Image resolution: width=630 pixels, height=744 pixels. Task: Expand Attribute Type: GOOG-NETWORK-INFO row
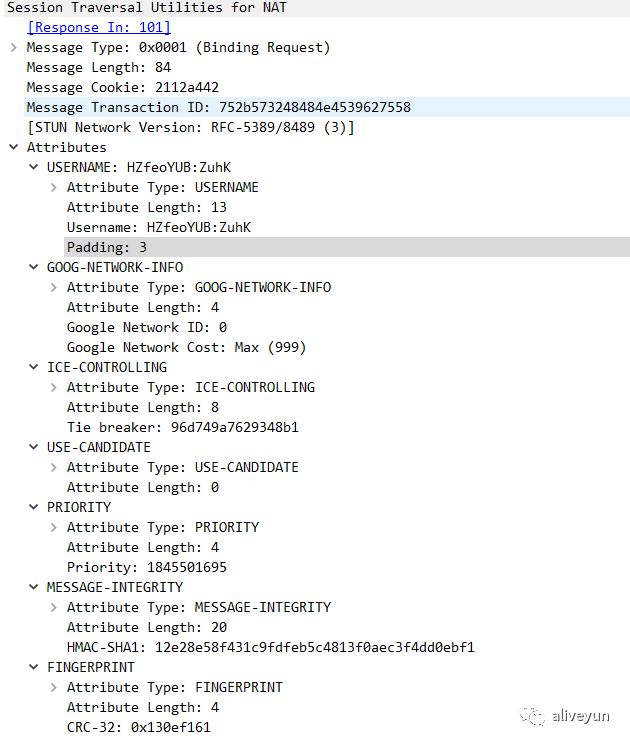pyautogui.click(x=53, y=287)
